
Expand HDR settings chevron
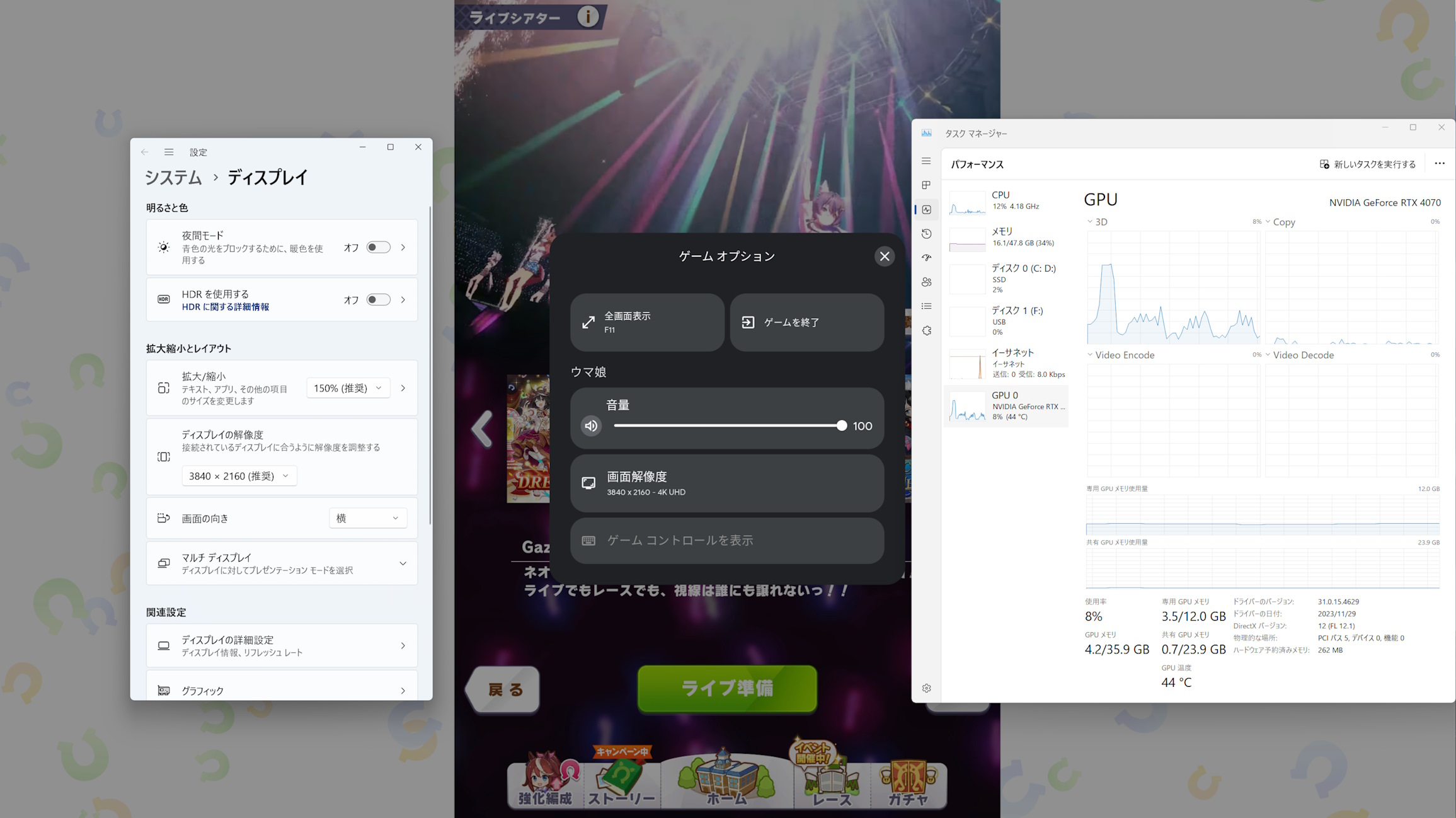(403, 299)
